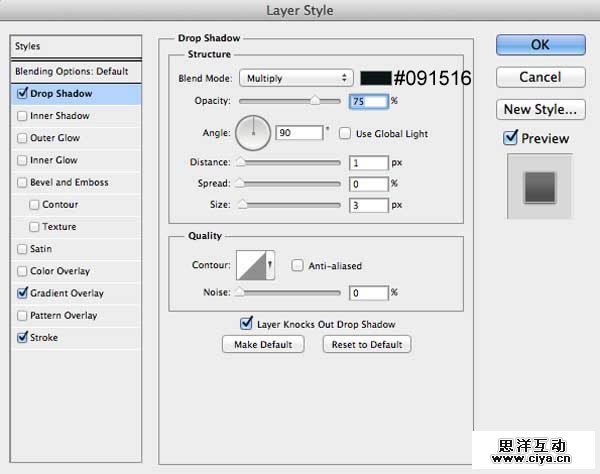
Task: Click the Cancel button
Action: coord(540,77)
